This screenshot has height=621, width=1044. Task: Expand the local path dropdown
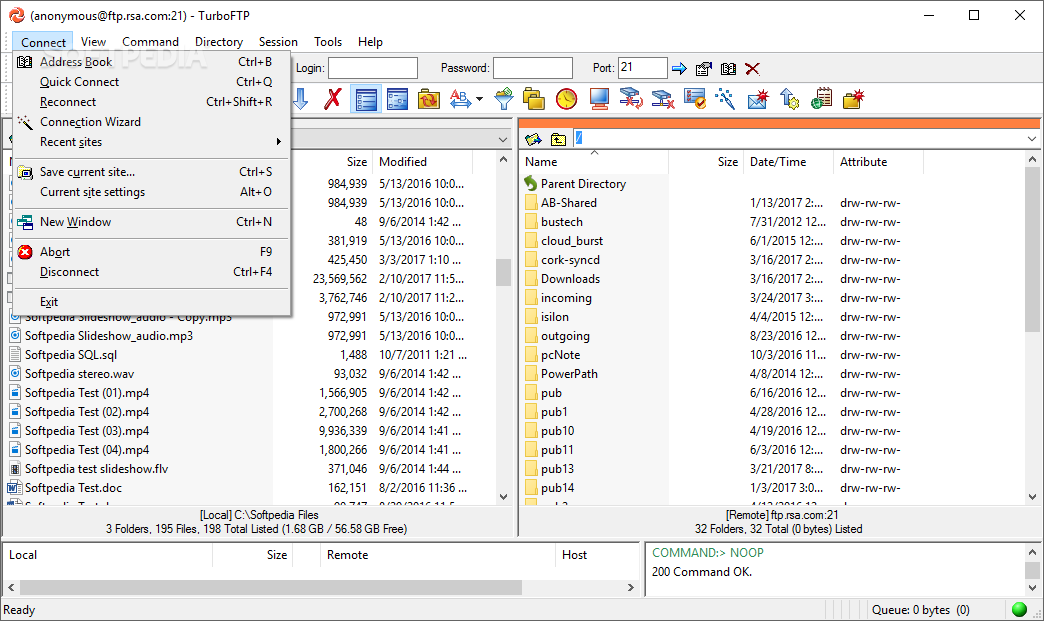[x=503, y=139]
